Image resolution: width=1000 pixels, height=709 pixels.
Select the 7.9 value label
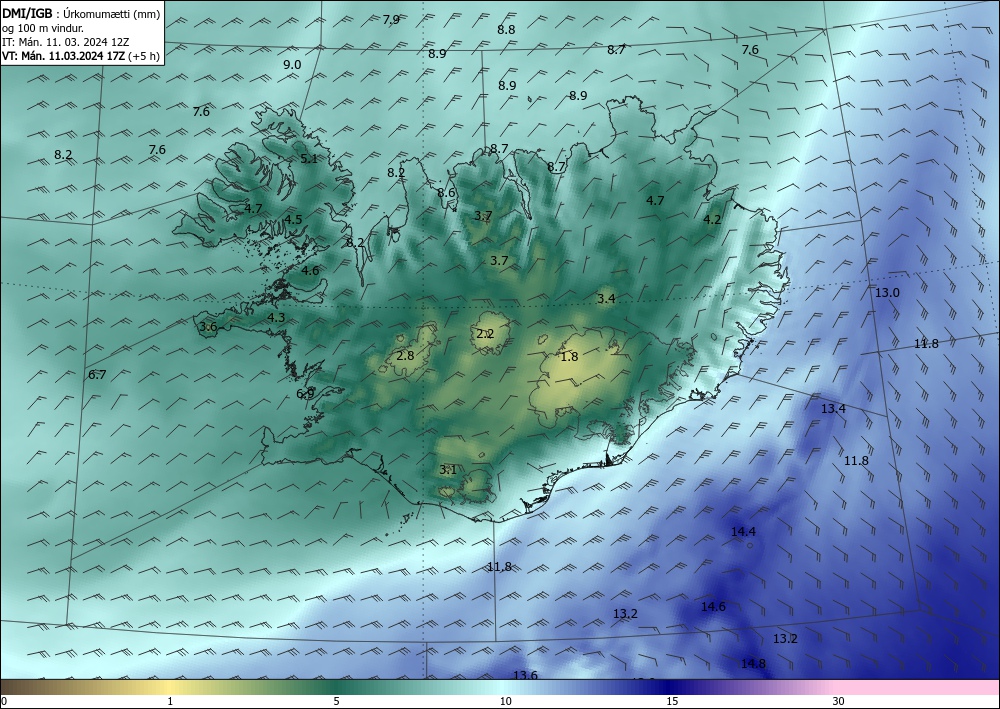(391, 20)
